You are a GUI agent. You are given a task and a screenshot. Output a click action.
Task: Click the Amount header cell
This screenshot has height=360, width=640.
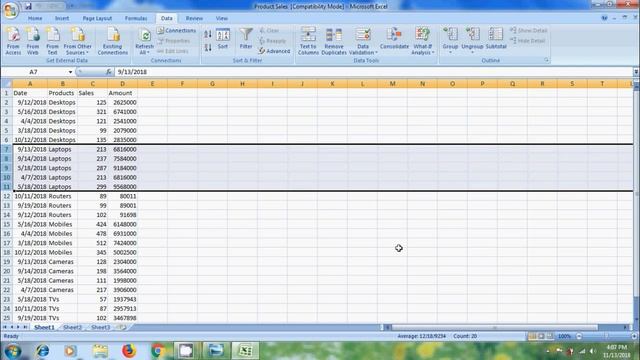[x=122, y=93]
